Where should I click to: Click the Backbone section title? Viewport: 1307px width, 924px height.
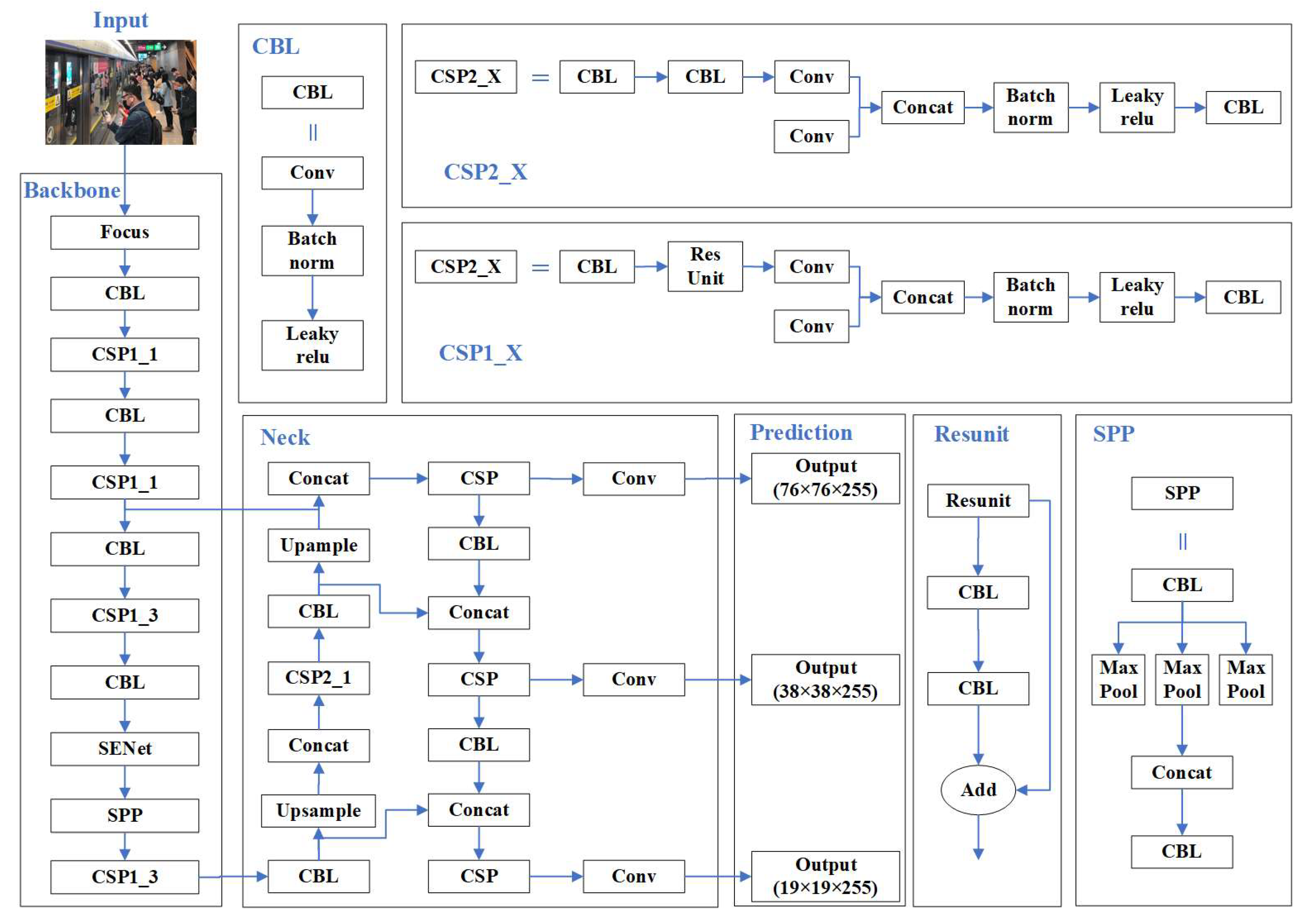click(x=72, y=191)
